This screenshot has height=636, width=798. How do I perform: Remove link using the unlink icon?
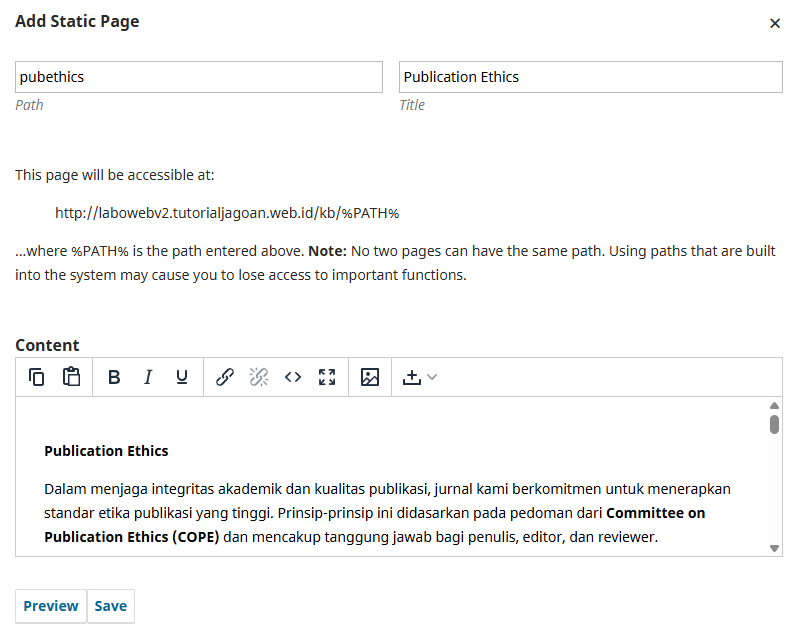[x=259, y=377]
